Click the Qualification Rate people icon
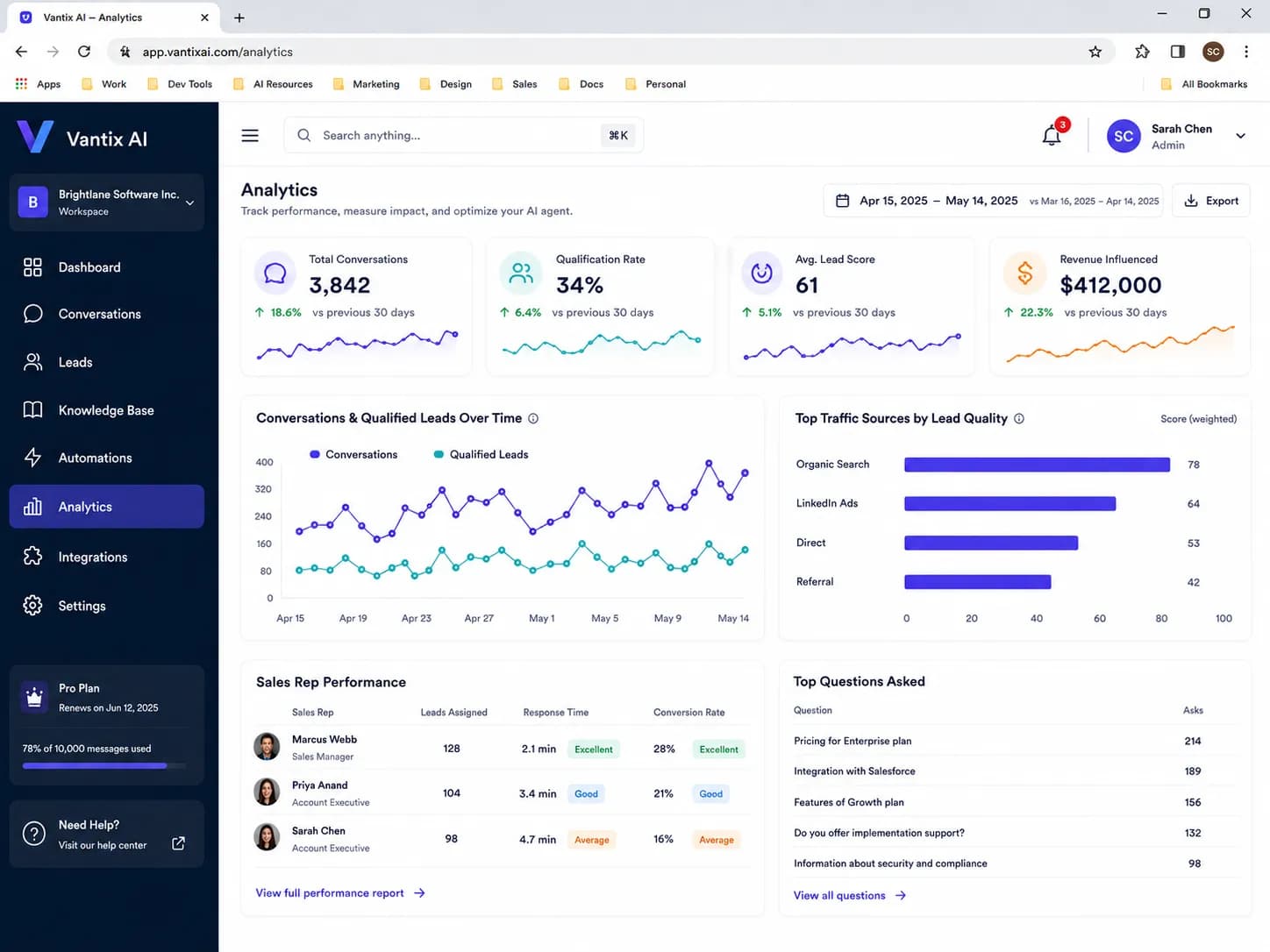Image resolution: width=1270 pixels, height=952 pixels. tap(521, 274)
